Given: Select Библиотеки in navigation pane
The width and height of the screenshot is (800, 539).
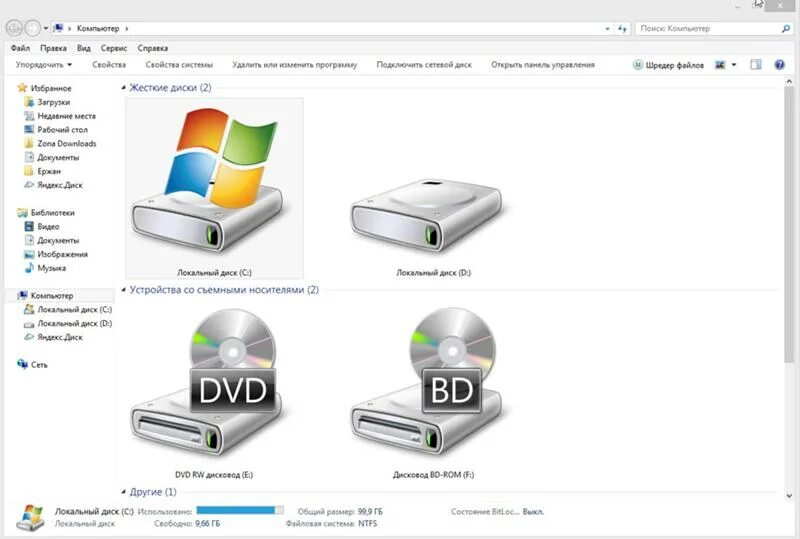Looking at the screenshot, I should (x=46, y=212).
